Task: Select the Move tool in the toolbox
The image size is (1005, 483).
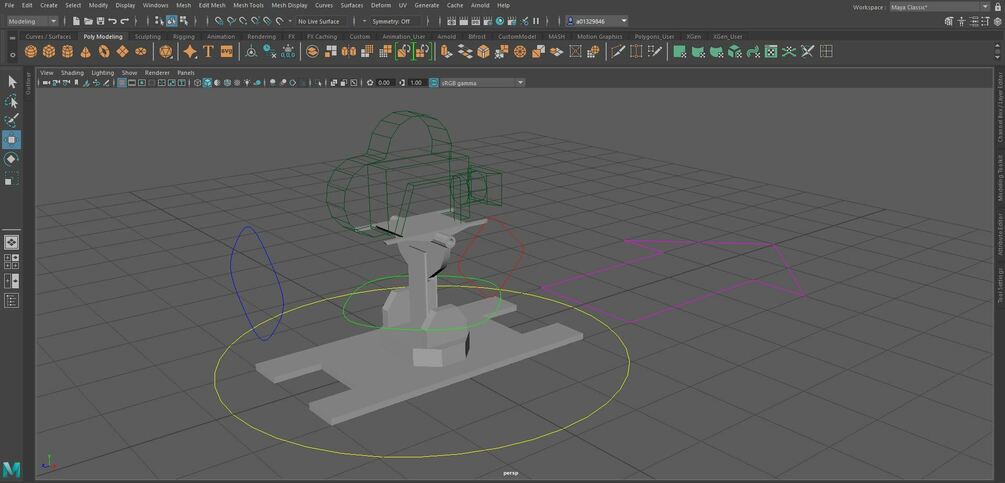Action: click(x=12, y=140)
